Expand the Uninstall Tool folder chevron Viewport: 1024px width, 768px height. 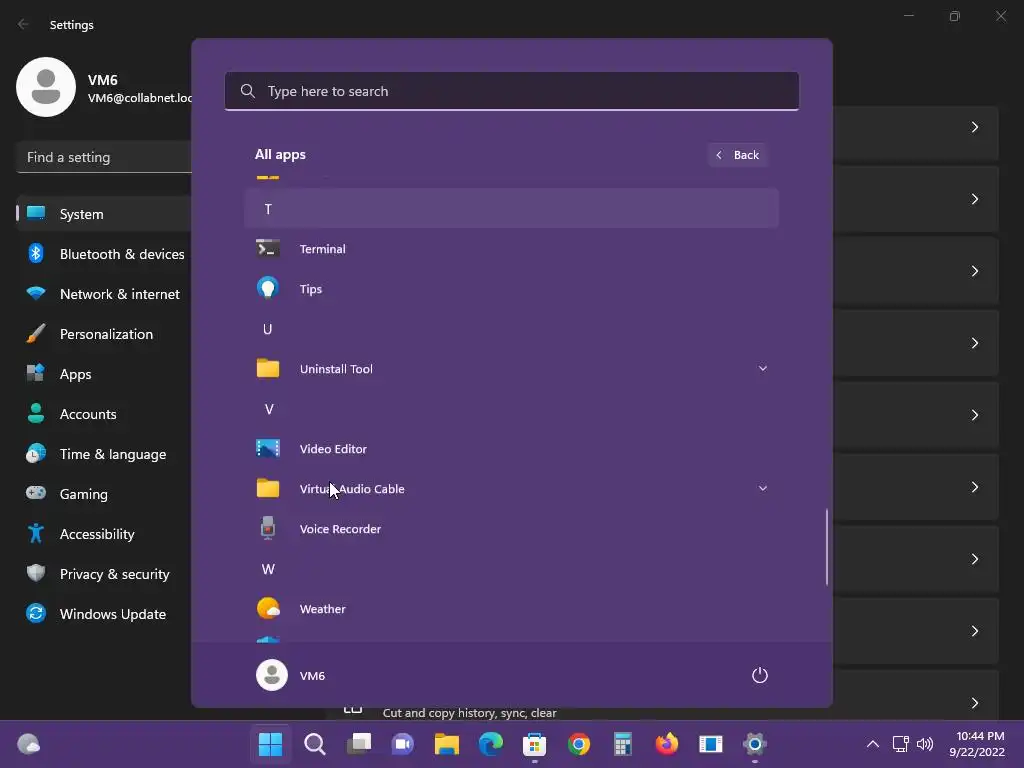[x=762, y=368]
